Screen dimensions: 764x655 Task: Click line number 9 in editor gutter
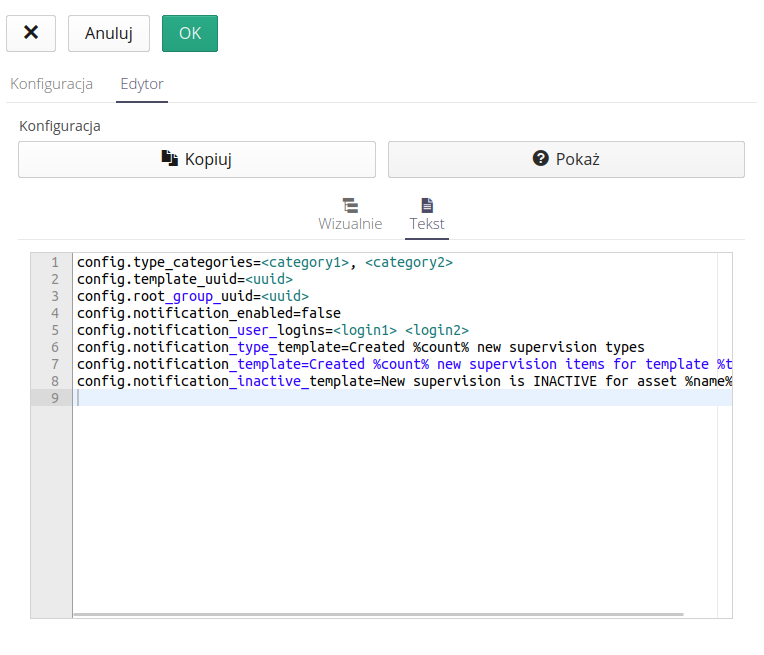point(54,398)
